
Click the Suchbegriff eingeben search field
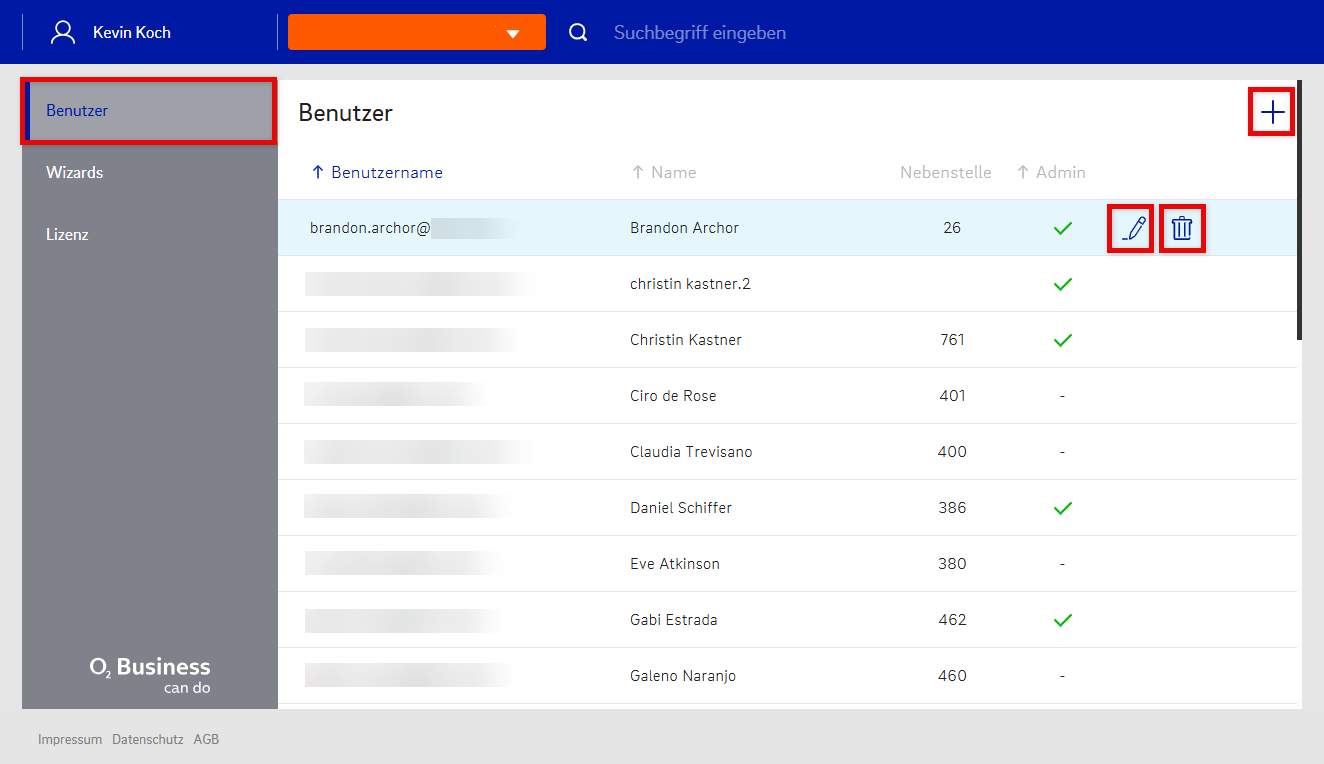700,33
